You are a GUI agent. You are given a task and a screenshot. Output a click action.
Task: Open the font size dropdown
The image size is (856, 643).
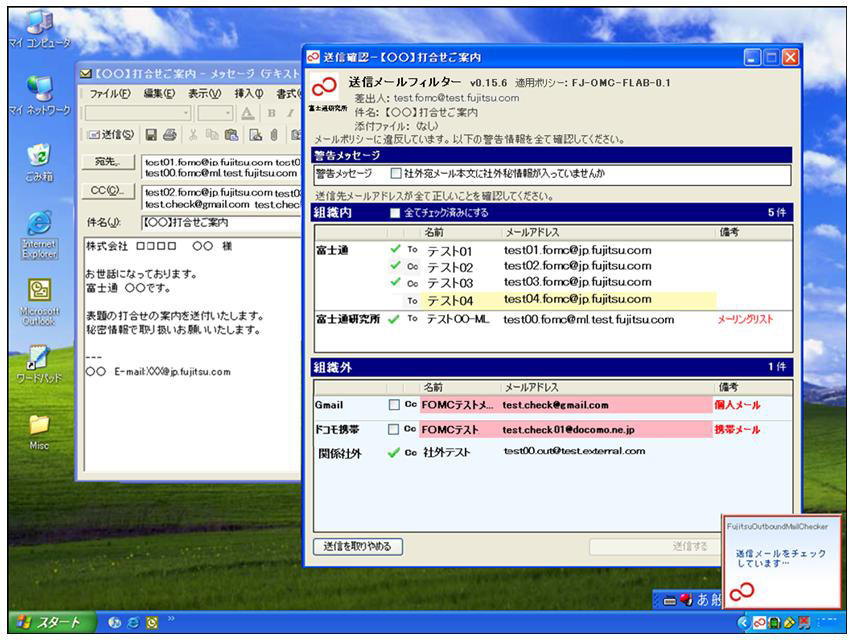226,114
